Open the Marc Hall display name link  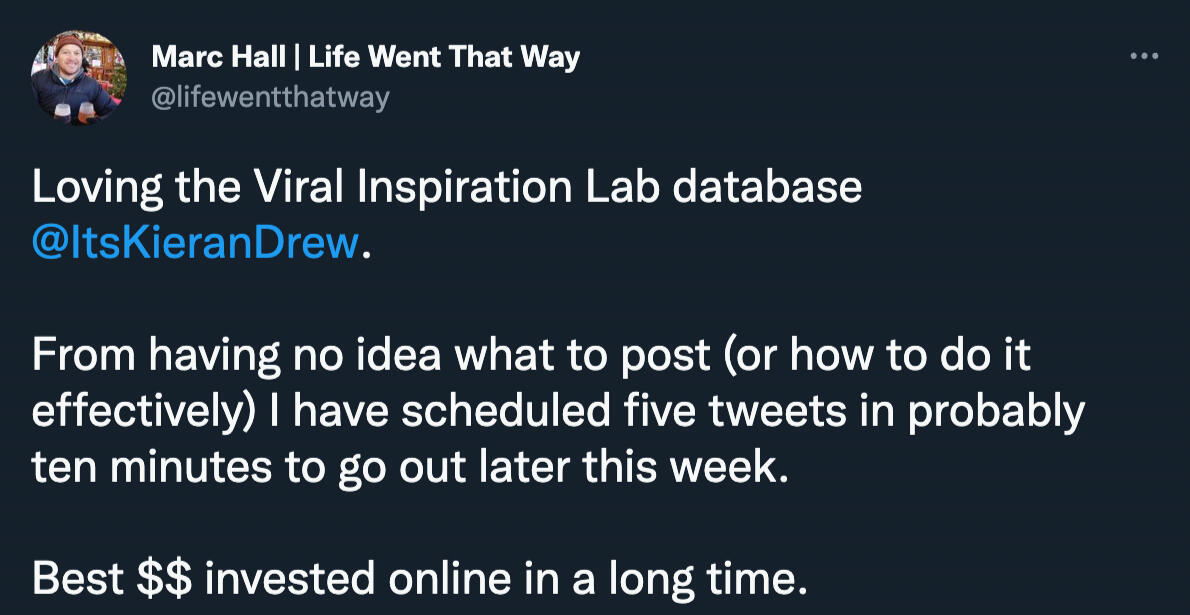pos(365,57)
